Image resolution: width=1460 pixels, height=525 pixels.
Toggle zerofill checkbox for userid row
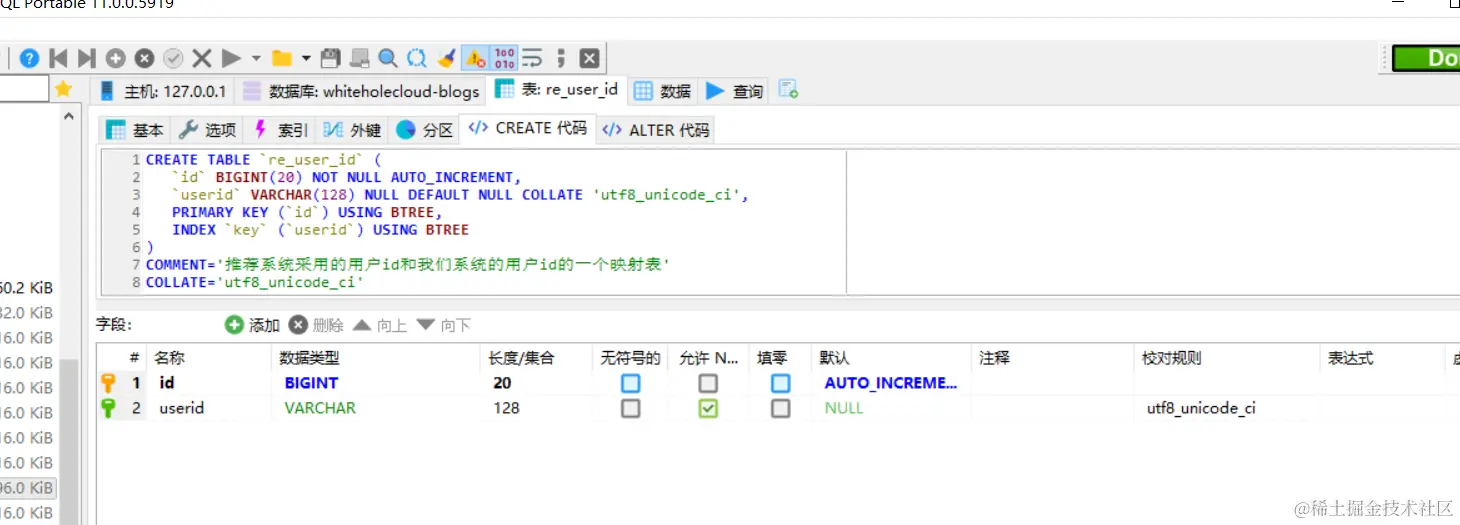click(780, 408)
